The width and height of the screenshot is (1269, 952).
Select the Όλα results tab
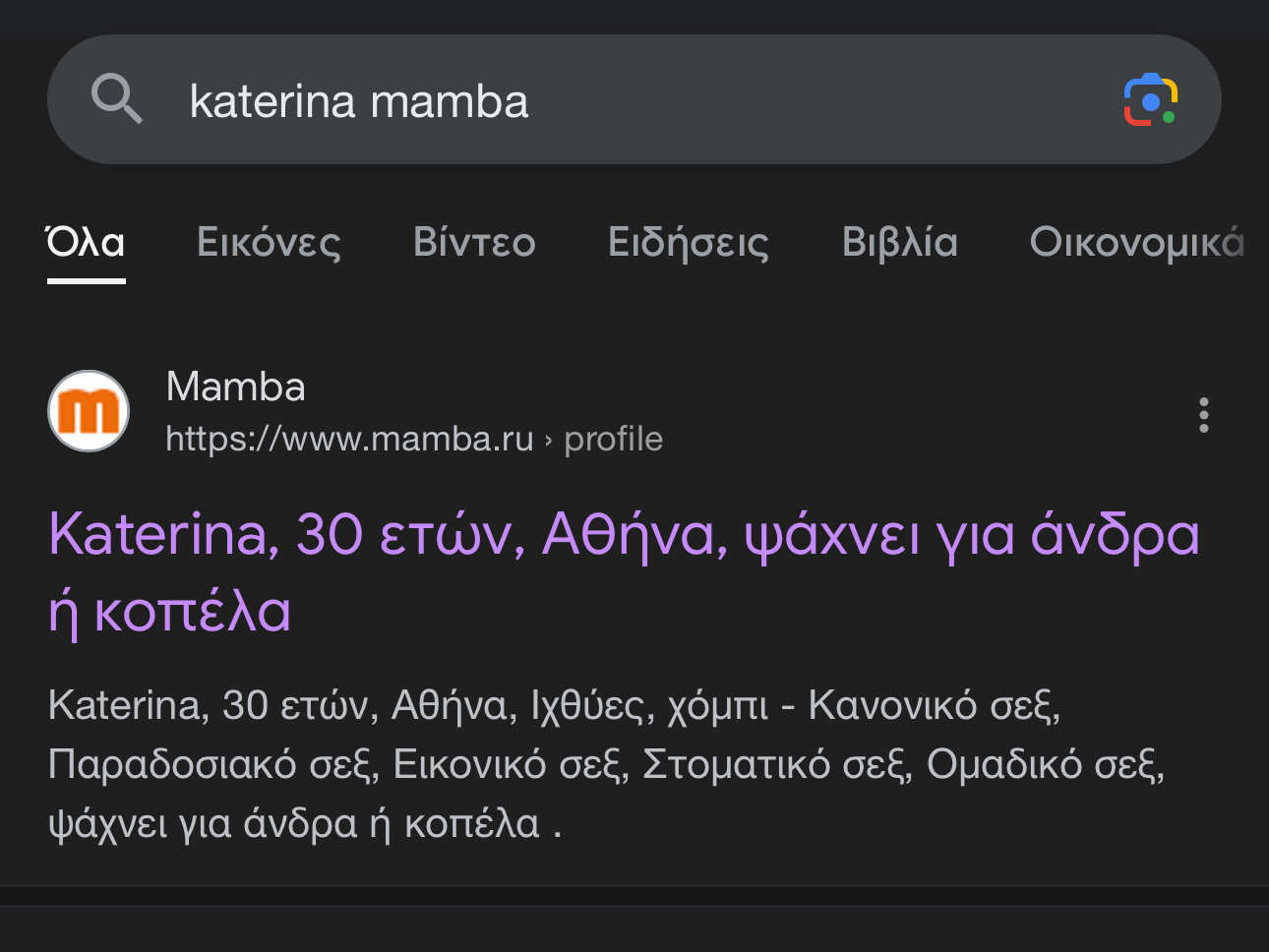coord(86,242)
